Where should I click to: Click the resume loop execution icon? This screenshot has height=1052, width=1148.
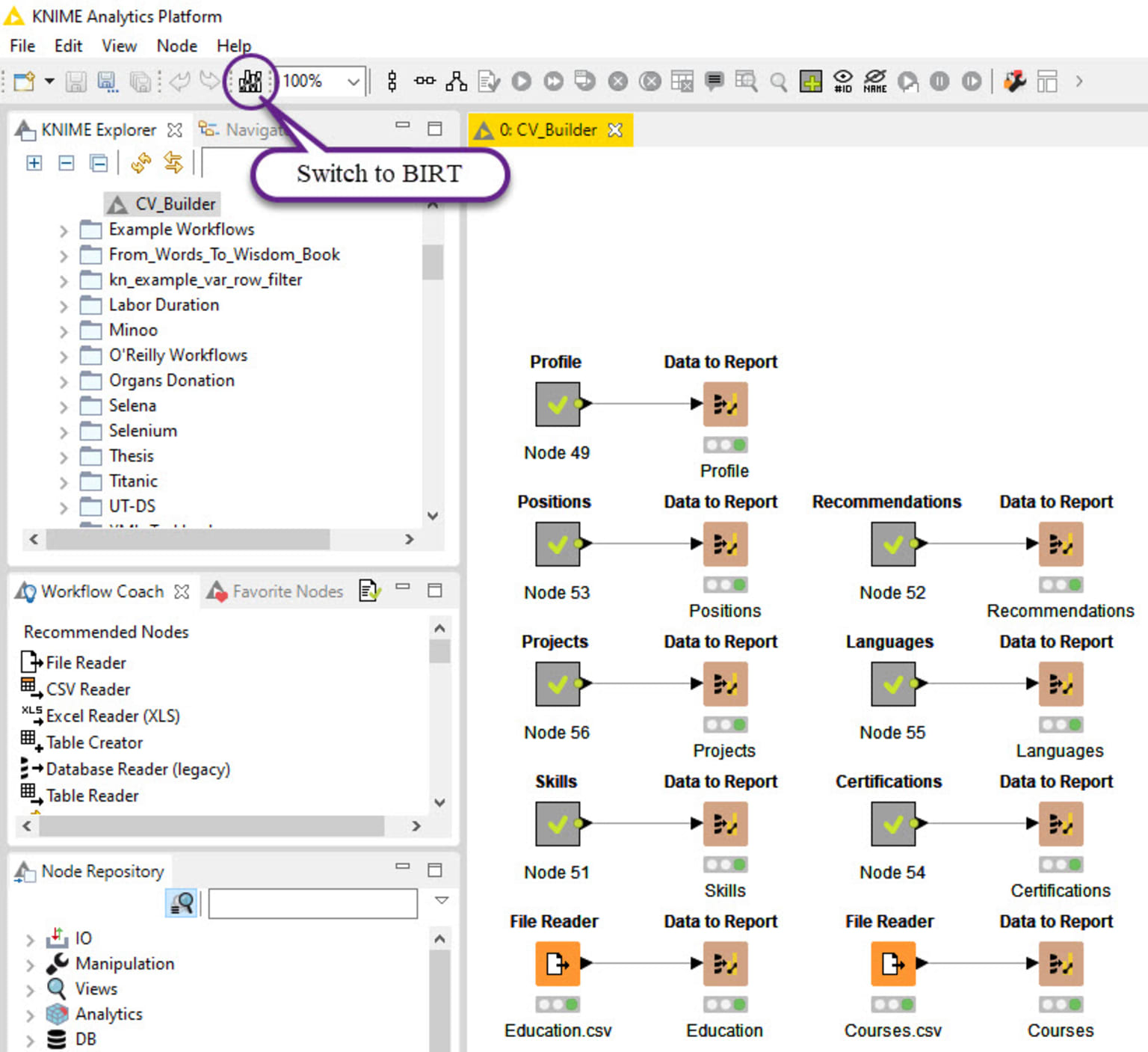972,81
